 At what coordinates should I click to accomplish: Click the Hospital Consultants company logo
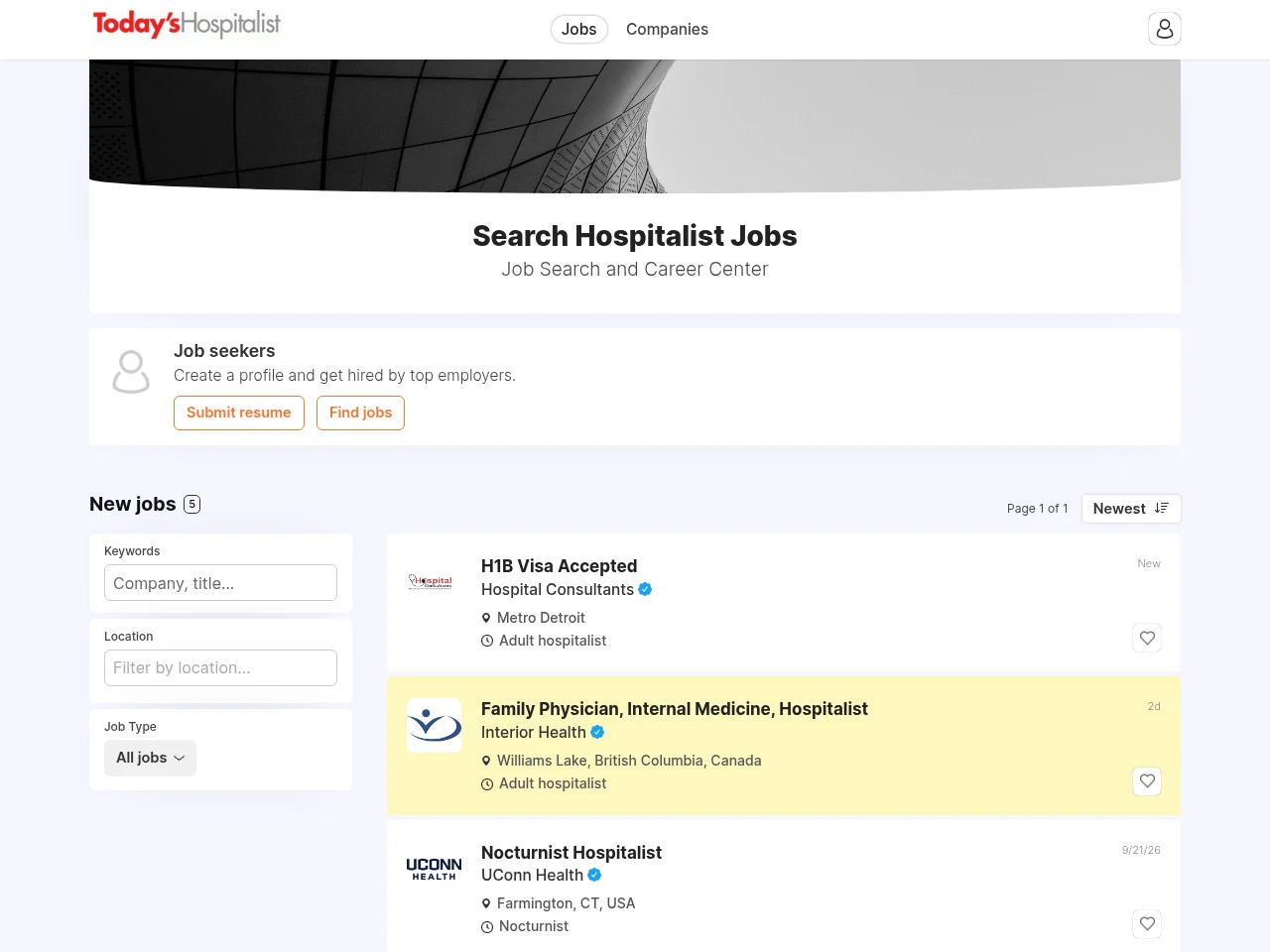(431, 582)
